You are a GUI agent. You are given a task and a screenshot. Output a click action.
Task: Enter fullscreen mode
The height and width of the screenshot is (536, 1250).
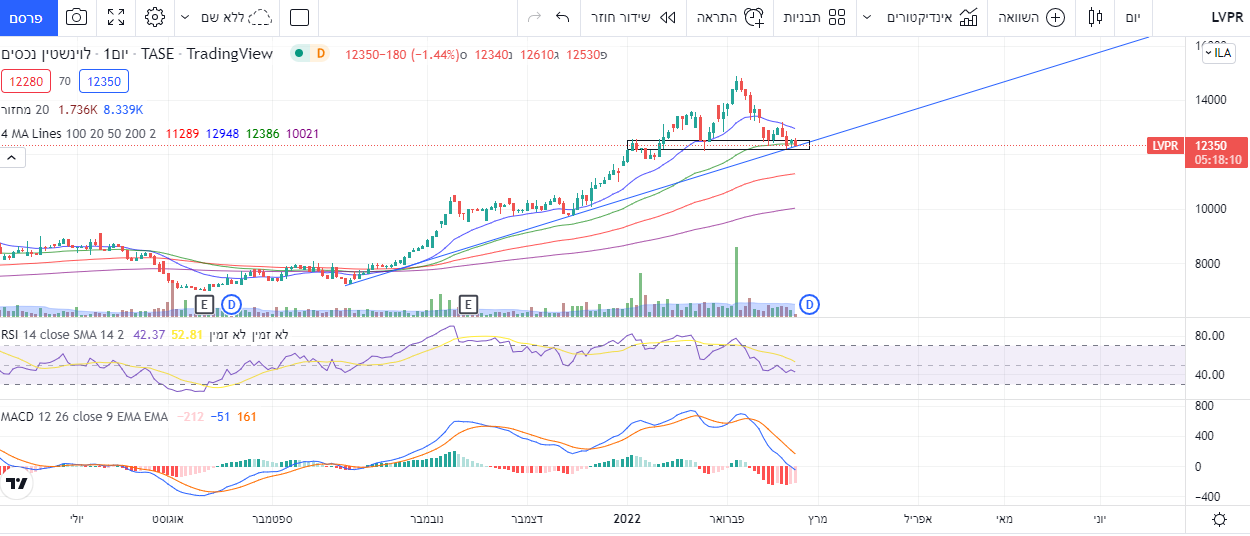(x=116, y=17)
